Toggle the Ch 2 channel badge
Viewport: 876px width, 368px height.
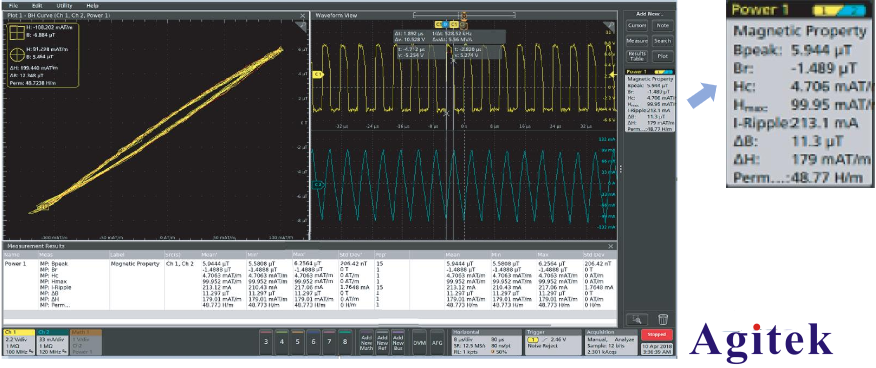click(53, 342)
